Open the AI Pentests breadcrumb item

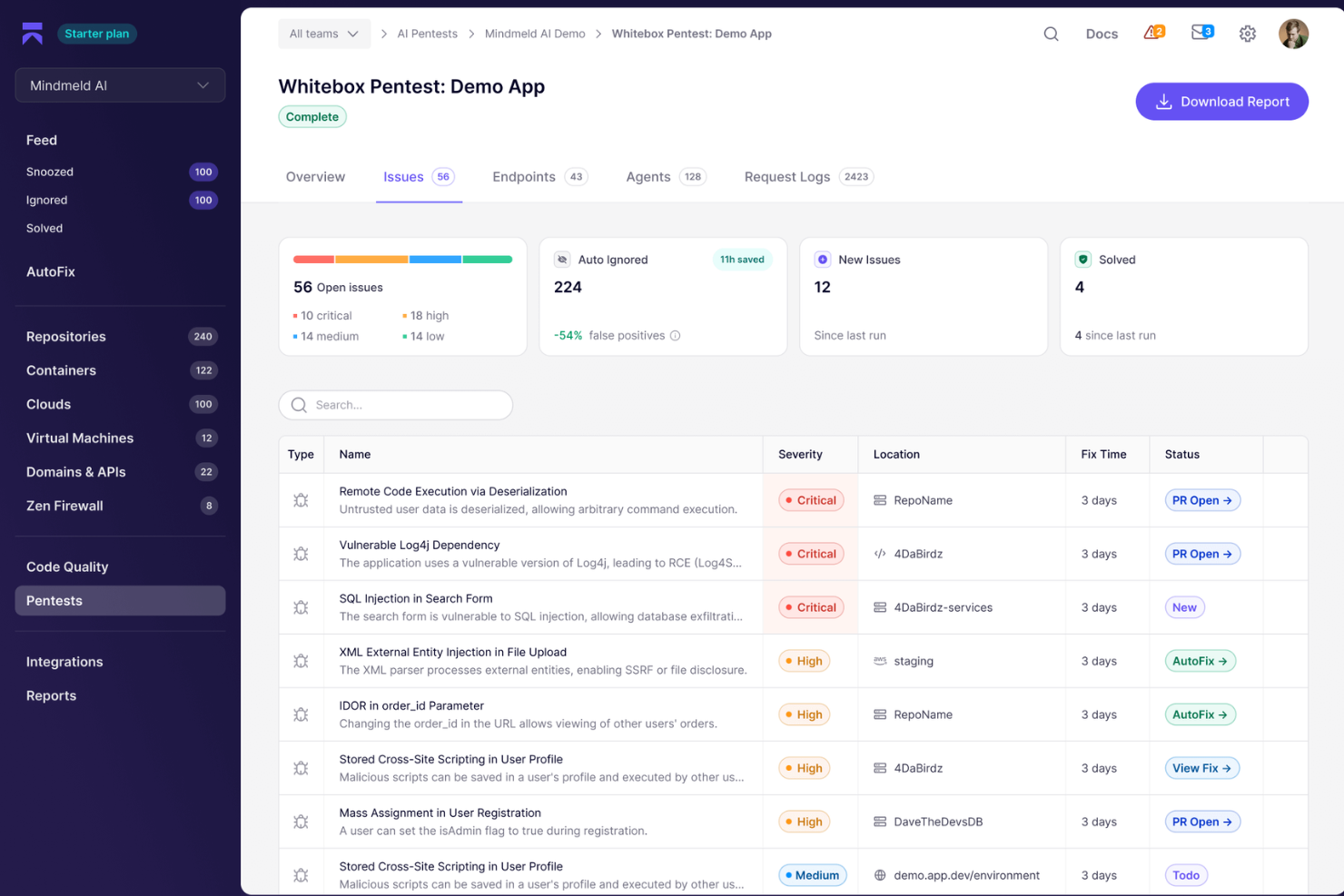click(427, 34)
